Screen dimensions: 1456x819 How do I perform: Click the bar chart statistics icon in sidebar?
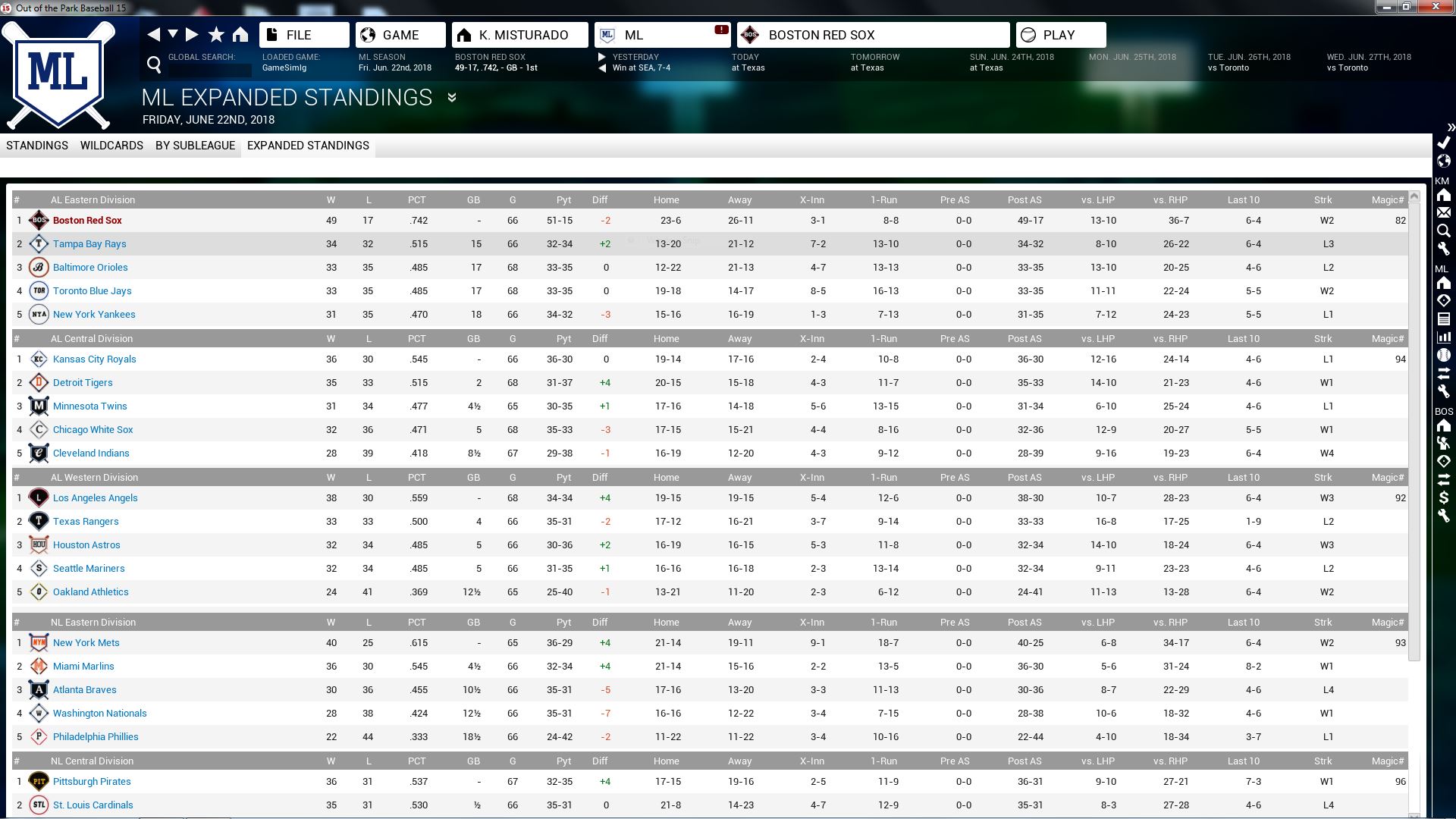(x=1443, y=337)
